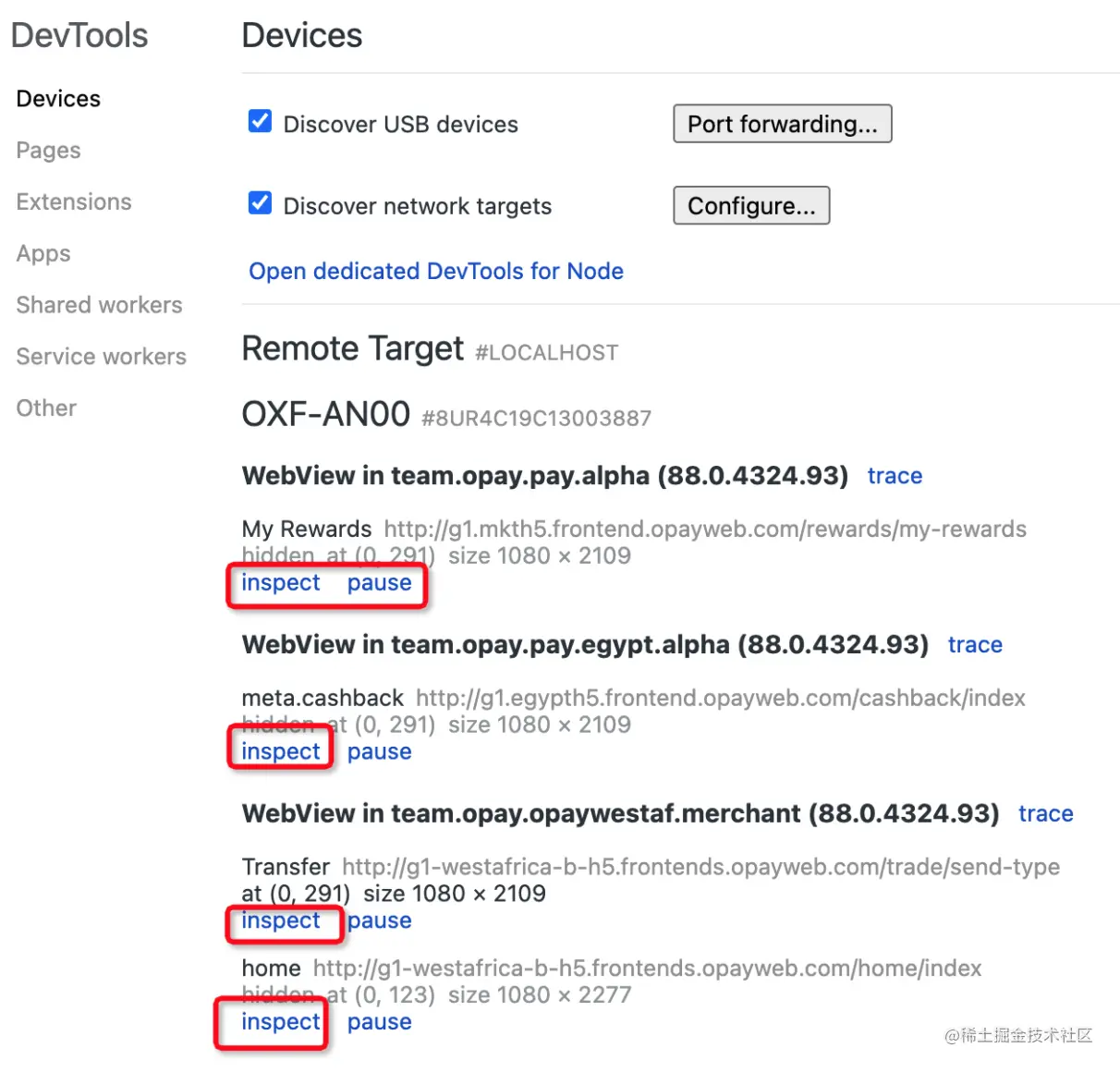The image size is (1120, 1072).
Task: Click the trade/send-type URL text
Action: coord(700,867)
